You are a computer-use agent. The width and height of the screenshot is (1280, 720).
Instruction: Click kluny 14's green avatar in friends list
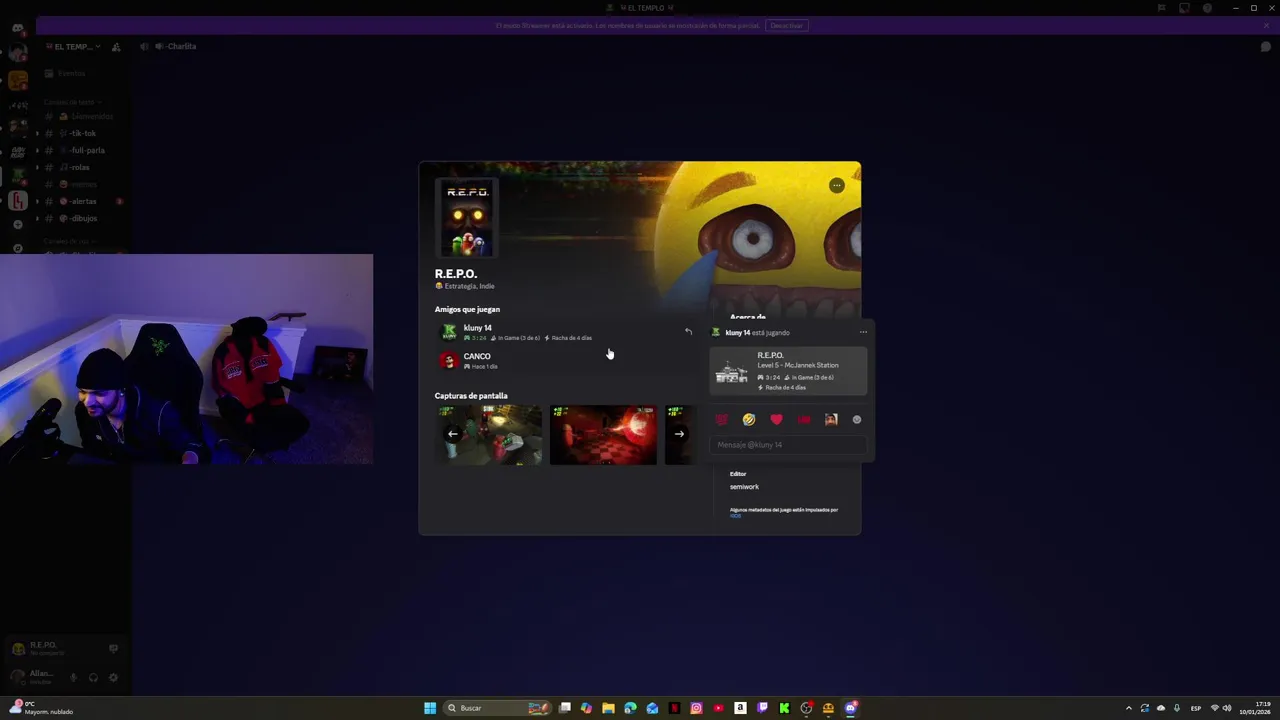point(449,332)
